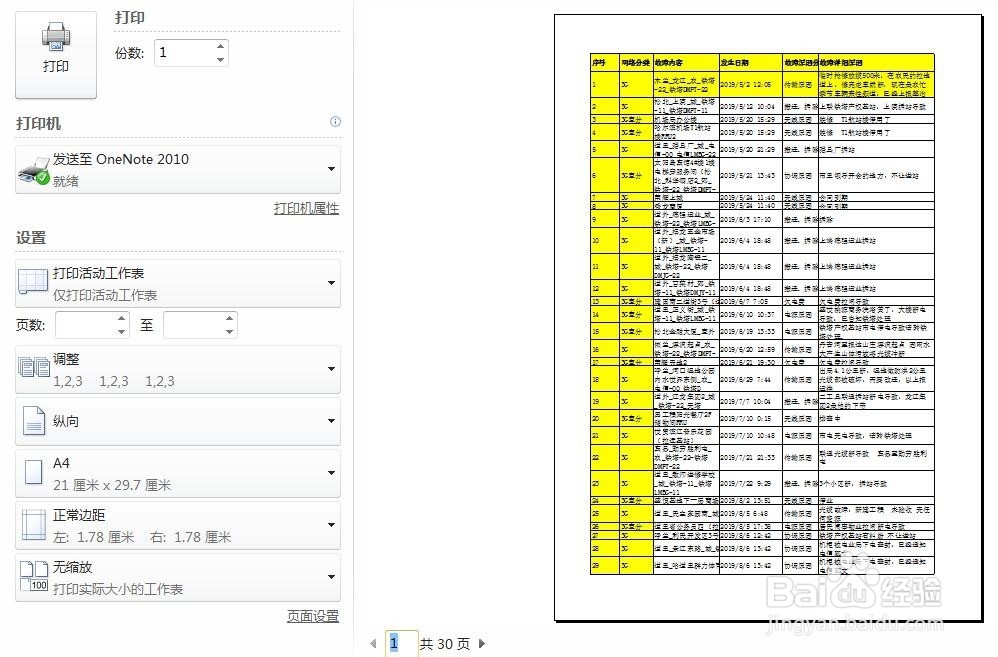
Task: Go to next preview page arrow
Action: point(482,644)
